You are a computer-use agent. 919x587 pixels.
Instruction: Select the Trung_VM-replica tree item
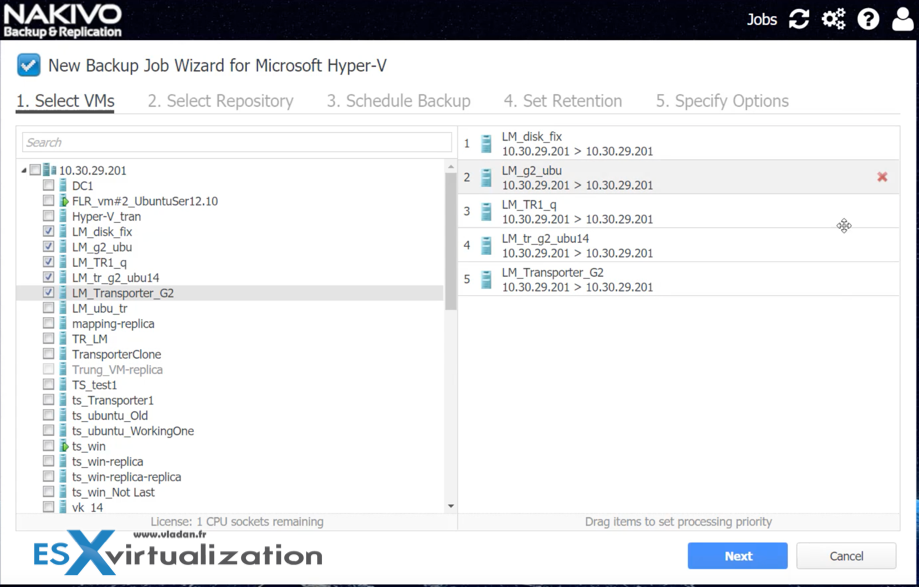pos(117,370)
